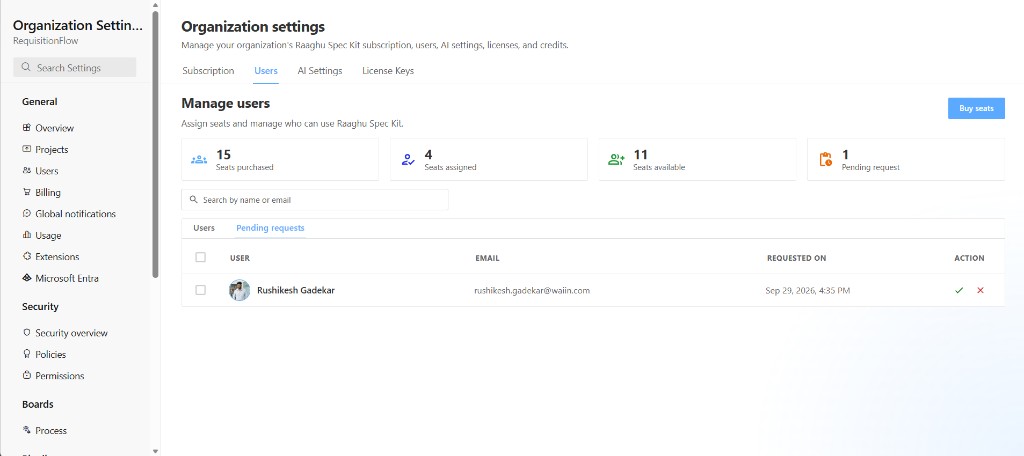Viewport: 1024px width, 456px height.
Task: Open Process under Boards
Action: [x=51, y=431]
